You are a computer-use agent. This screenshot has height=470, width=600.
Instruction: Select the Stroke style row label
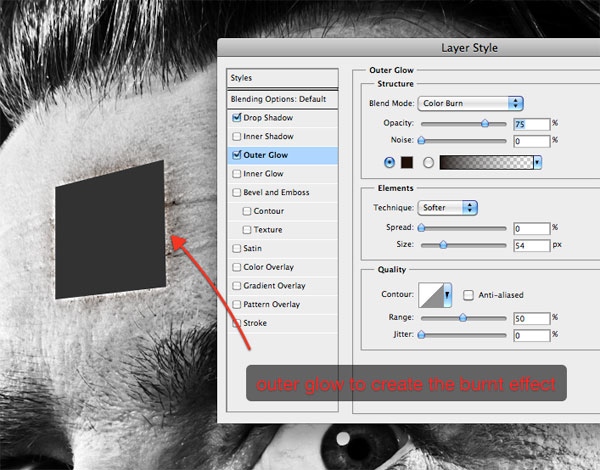coord(255,323)
